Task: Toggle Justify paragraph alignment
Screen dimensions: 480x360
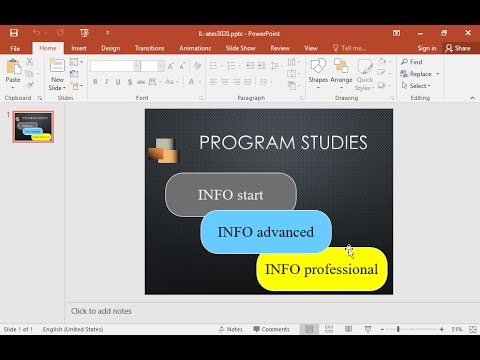Action: tap(248, 82)
